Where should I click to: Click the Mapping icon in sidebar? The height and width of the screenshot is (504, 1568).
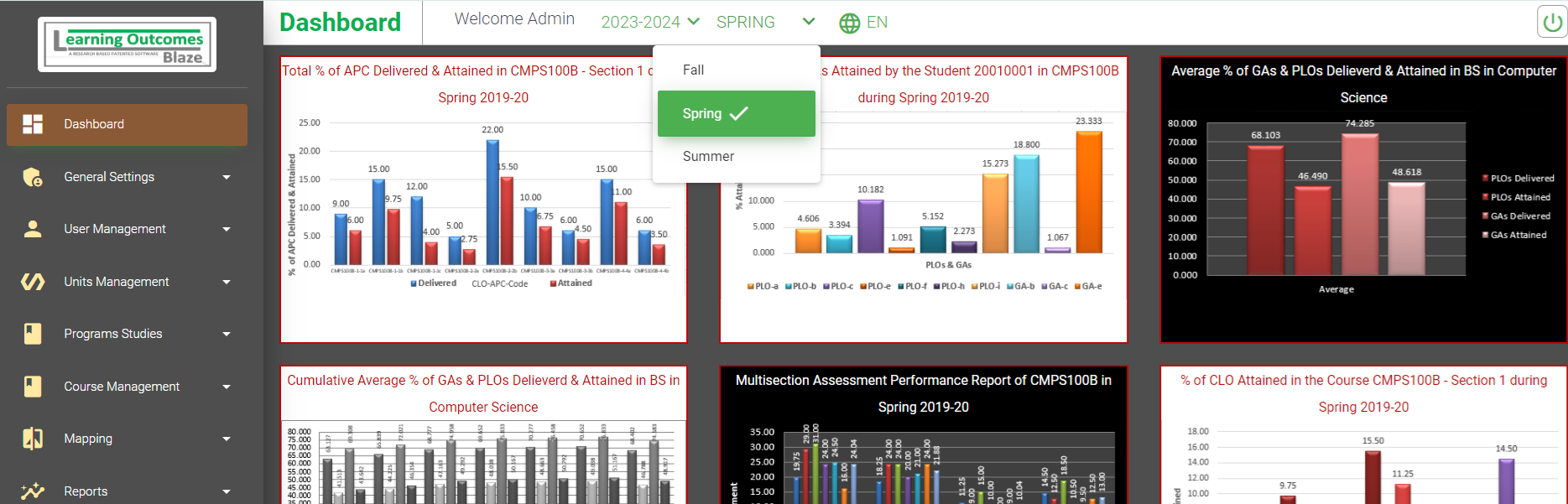tap(33, 439)
